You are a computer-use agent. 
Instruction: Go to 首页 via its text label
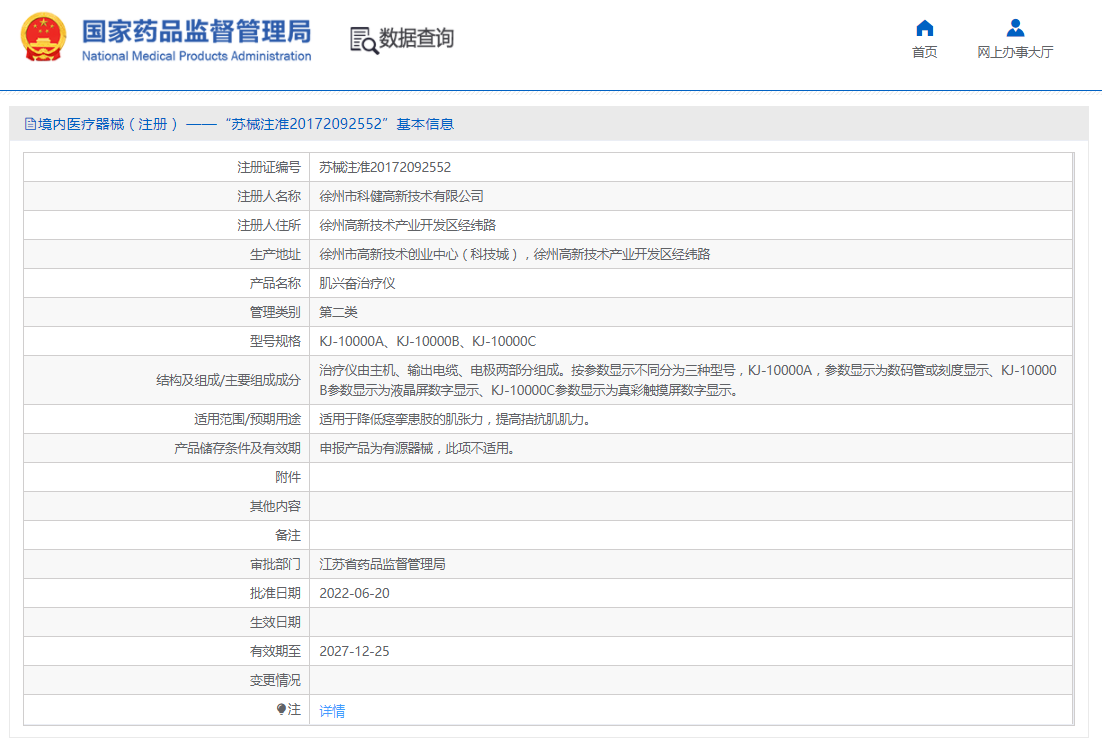924,52
